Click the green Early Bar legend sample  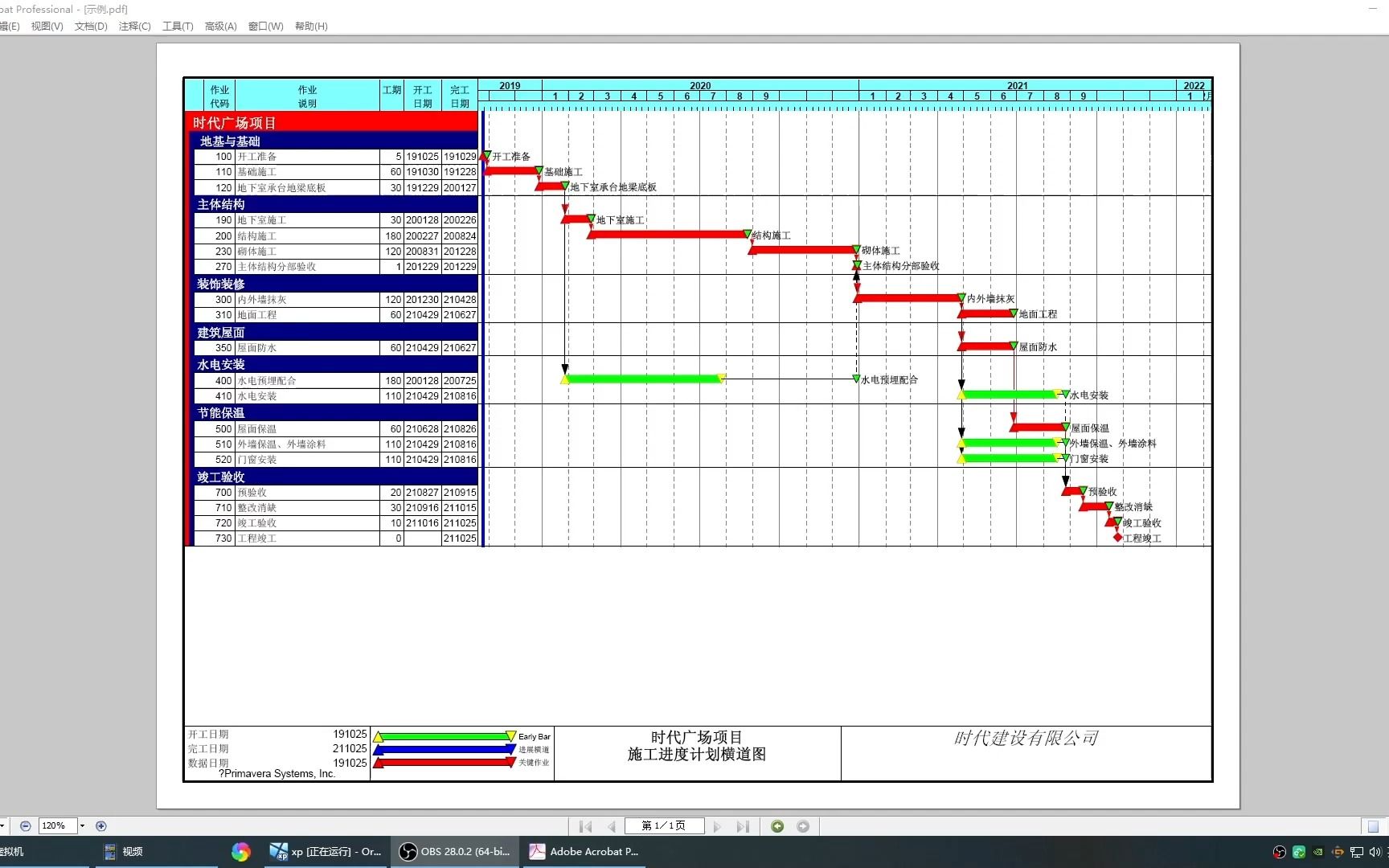(445, 736)
